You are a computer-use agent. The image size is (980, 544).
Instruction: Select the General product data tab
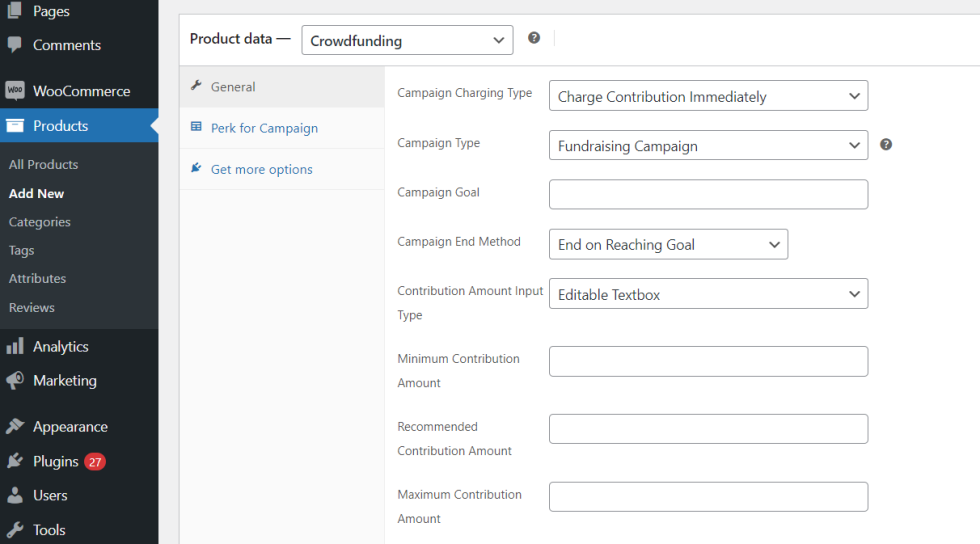pyautogui.click(x=233, y=87)
